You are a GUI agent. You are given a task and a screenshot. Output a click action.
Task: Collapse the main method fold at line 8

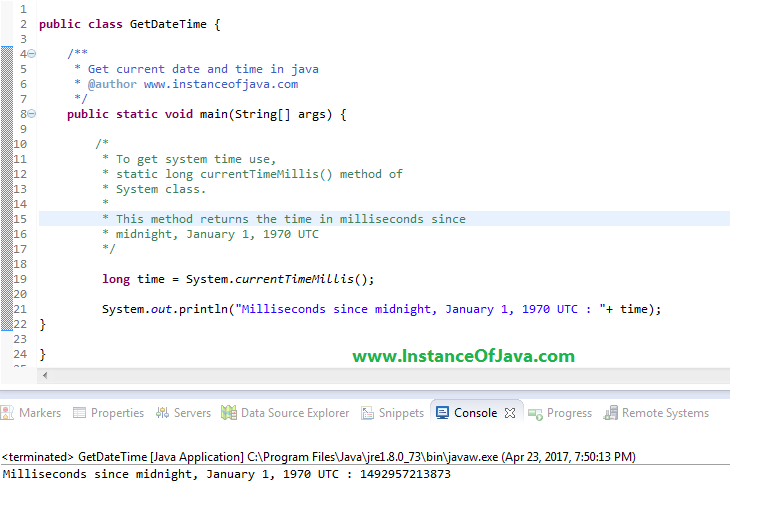pos(32,114)
